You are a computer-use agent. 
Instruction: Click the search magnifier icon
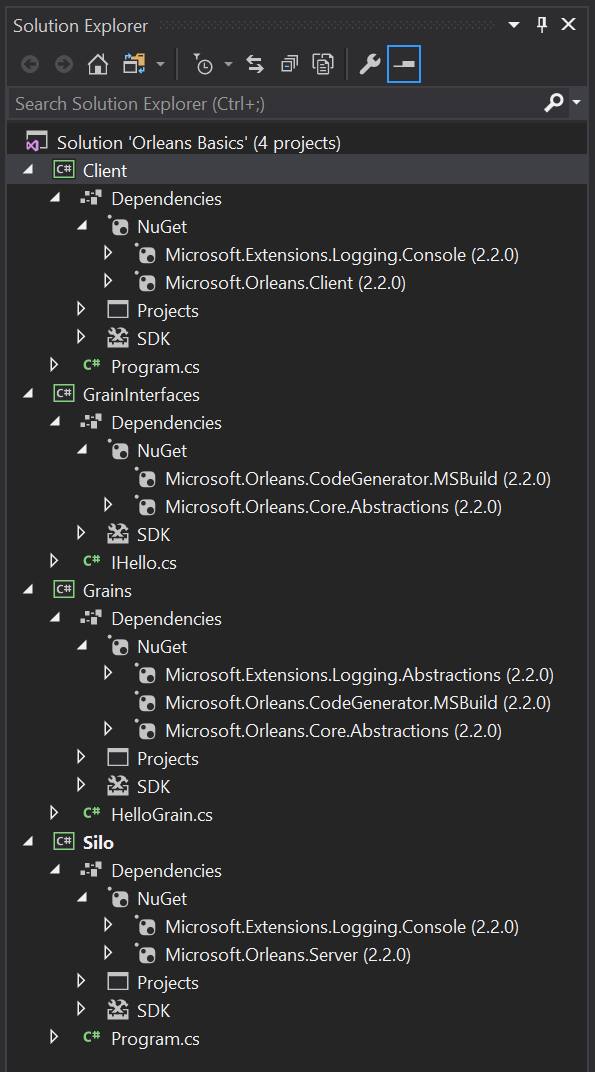[553, 103]
